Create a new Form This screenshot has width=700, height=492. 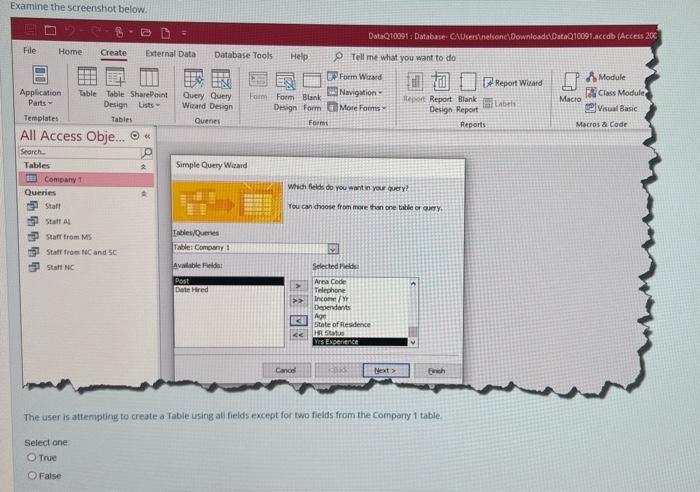point(258,86)
